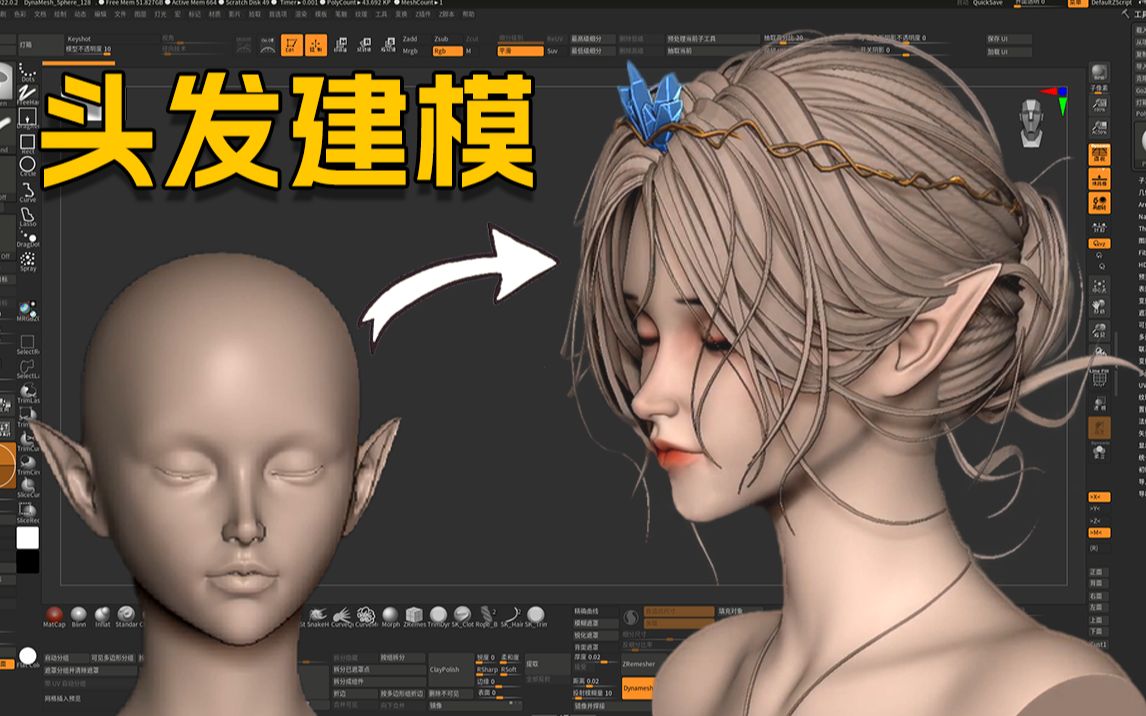This screenshot has width=1146, height=716.
Task: Toggle RSharp option
Action: pyautogui.click(x=487, y=669)
